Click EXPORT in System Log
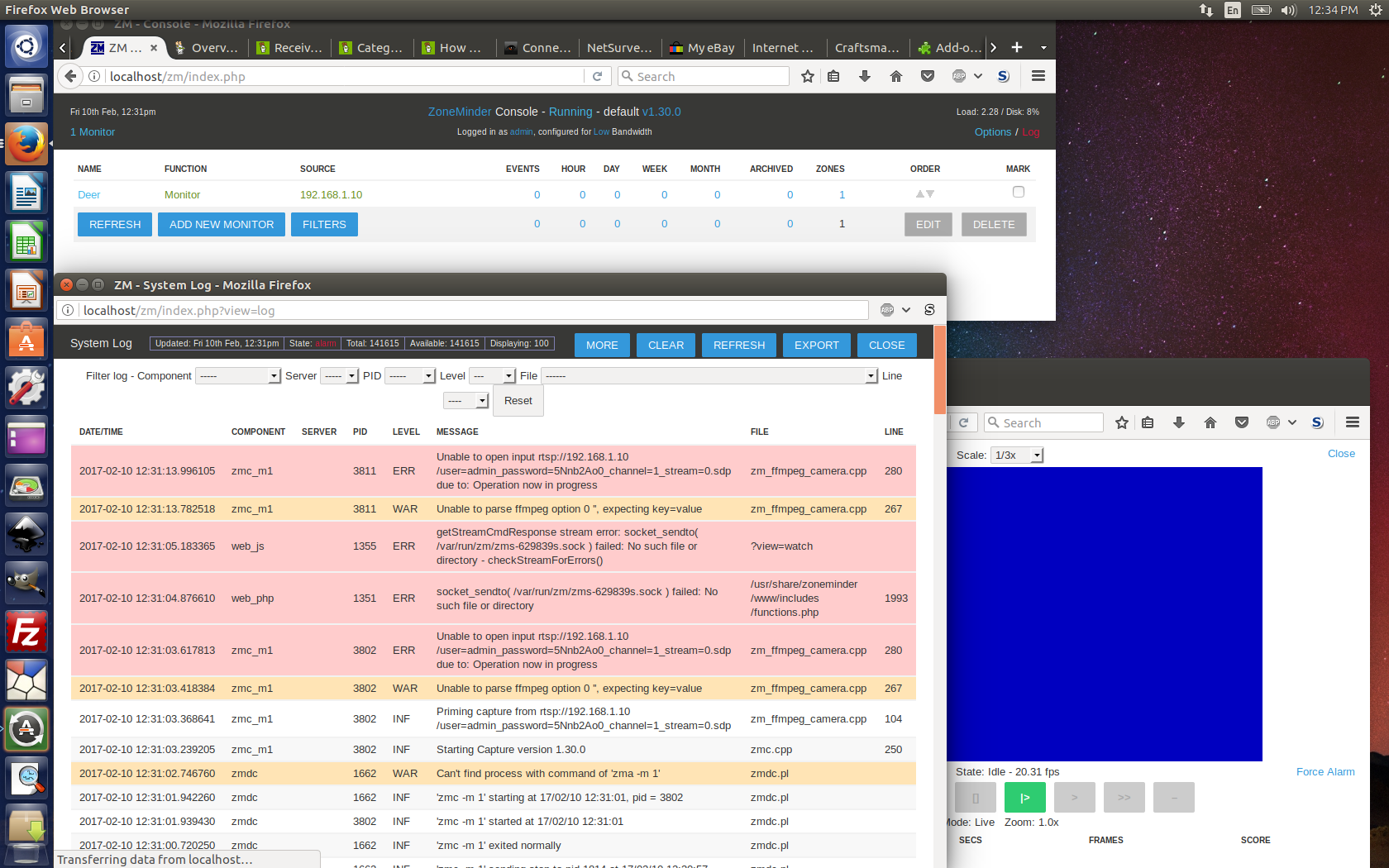Viewport: 1389px width, 868px height. [817, 345]
